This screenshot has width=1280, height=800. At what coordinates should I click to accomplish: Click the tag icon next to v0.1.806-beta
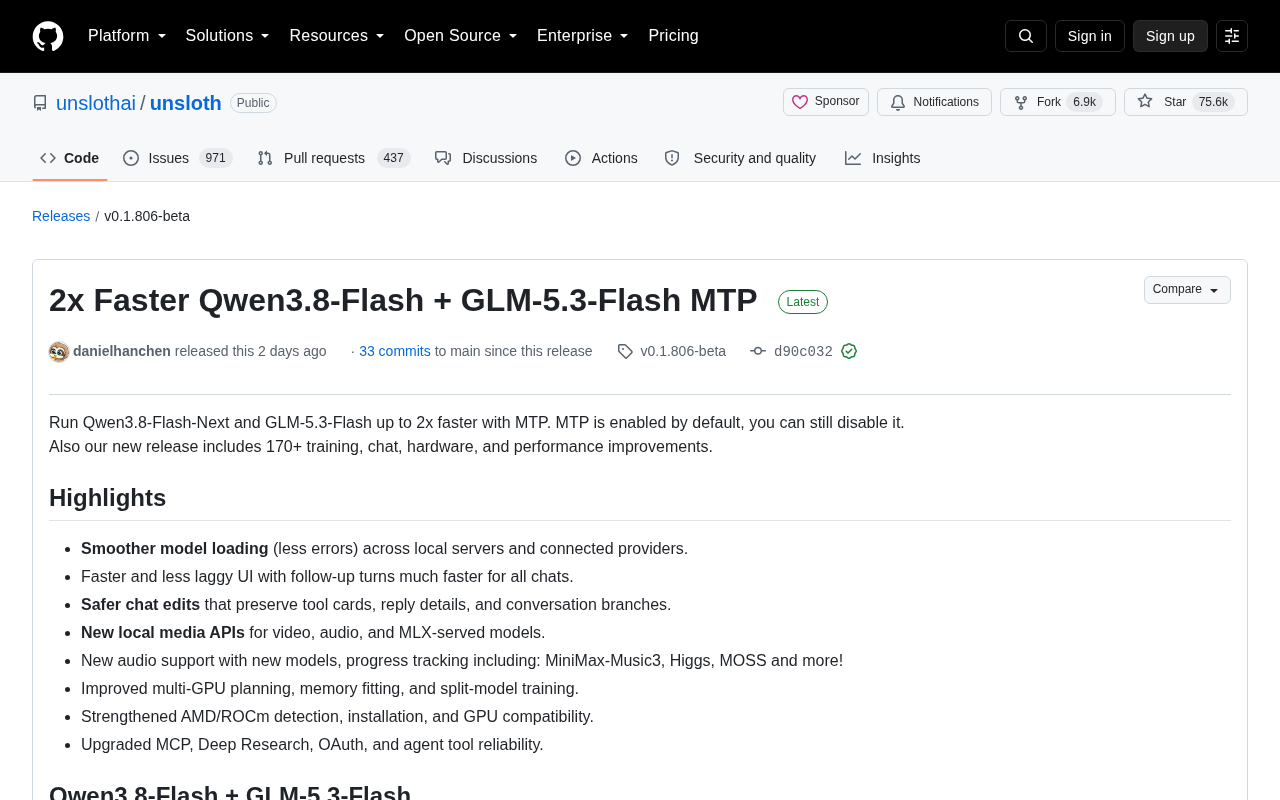625,351
